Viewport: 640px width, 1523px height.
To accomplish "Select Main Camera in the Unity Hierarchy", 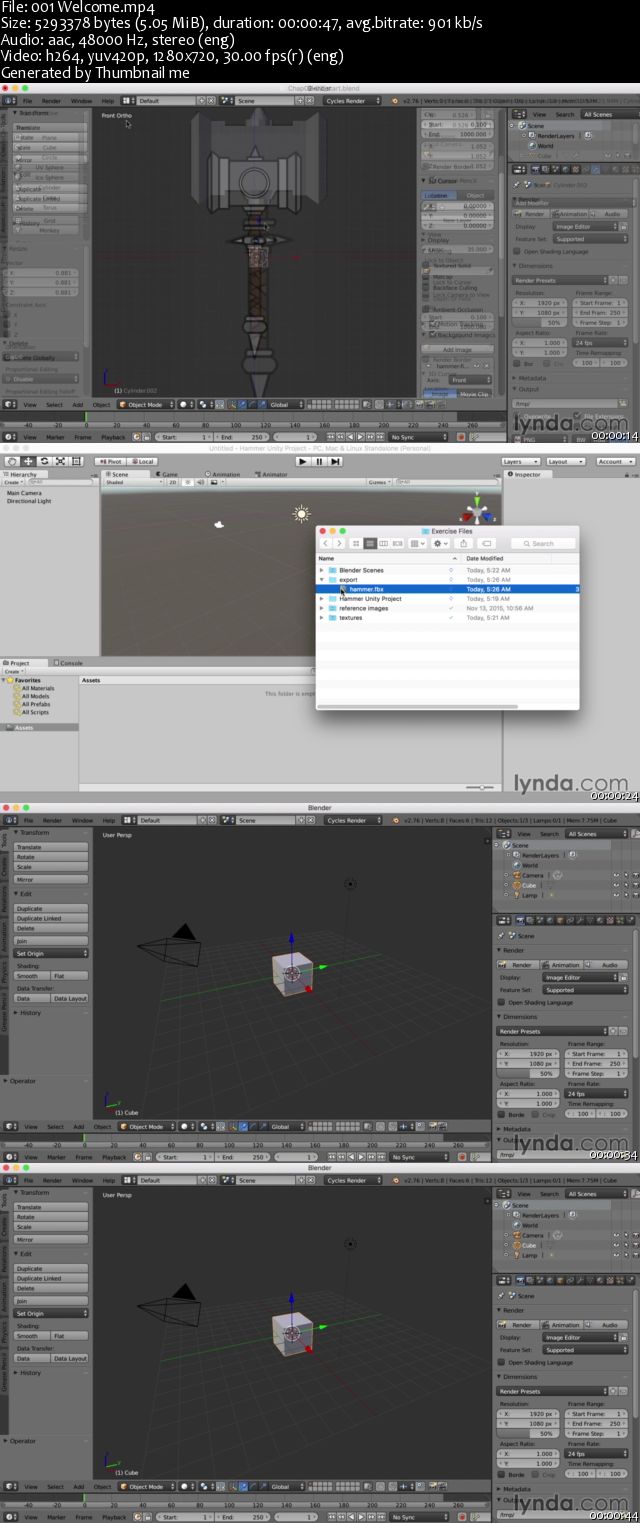I will click(24, 493).
